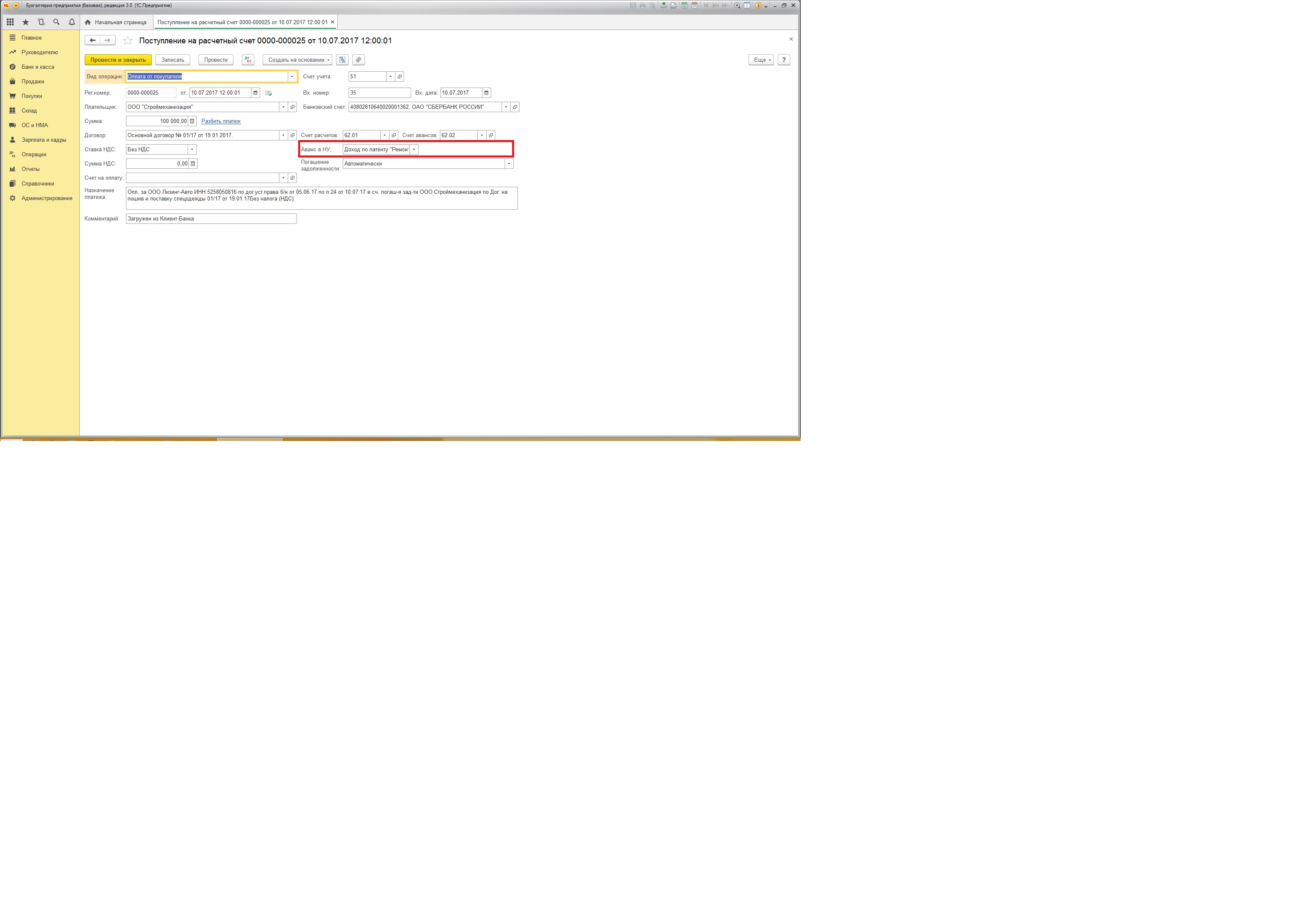Viewport: 1316px width, 922px height.
Task: Expand the Аванс в НУ dropdown arrow
Action: pos(414,150)
